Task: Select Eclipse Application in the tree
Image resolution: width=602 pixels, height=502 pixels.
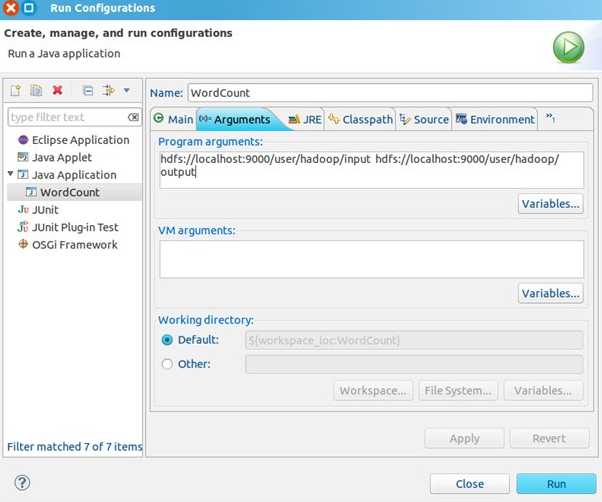Action: click(80, 140)
